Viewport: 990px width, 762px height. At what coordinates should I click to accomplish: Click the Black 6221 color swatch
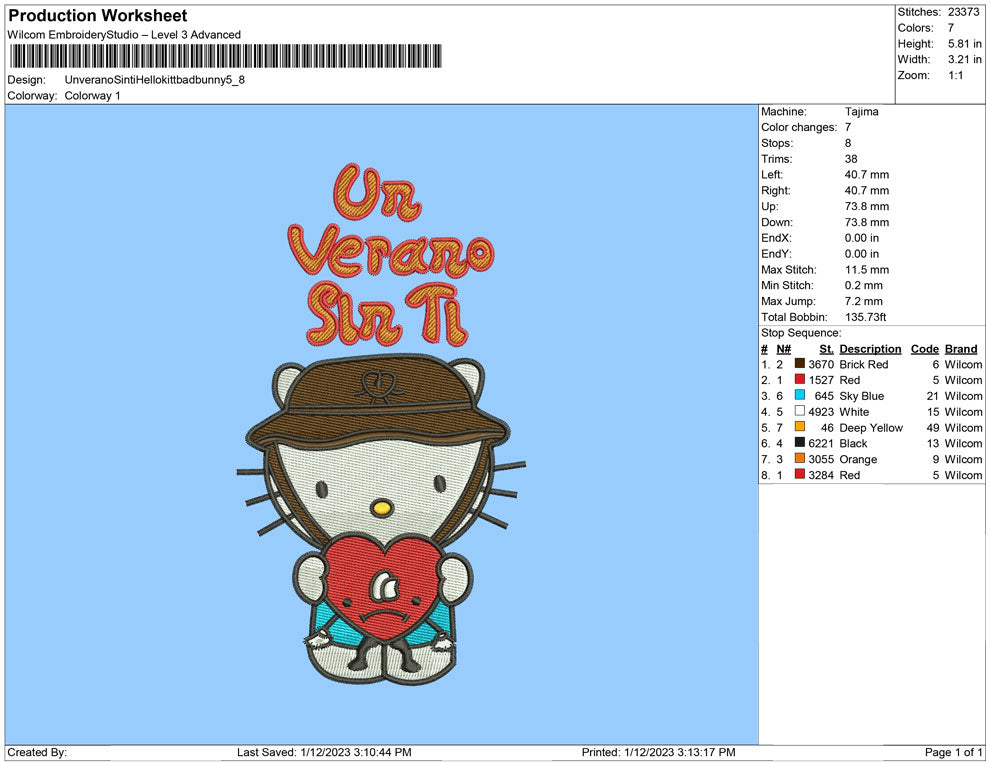click(799, 443)
